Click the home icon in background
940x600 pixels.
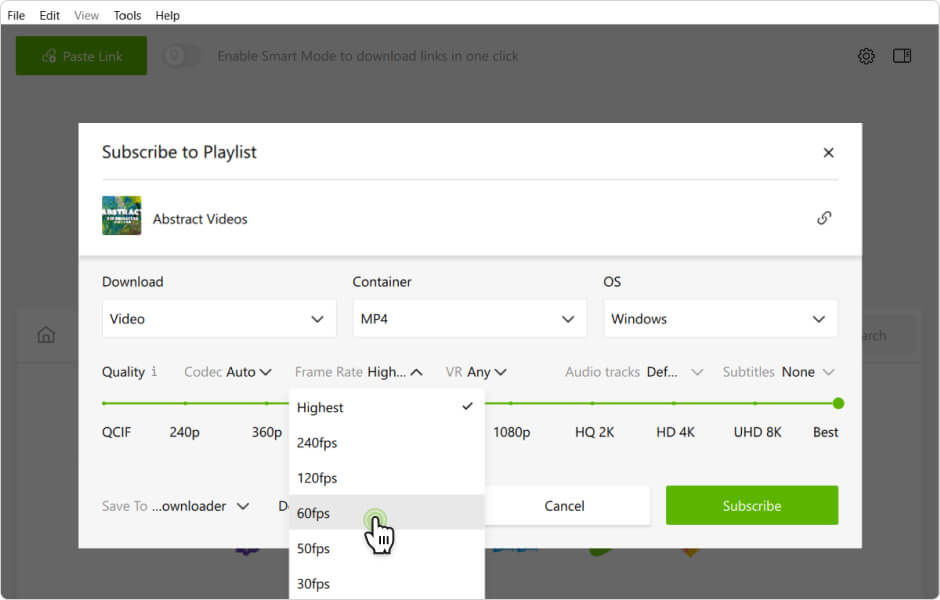click(46, 335)
